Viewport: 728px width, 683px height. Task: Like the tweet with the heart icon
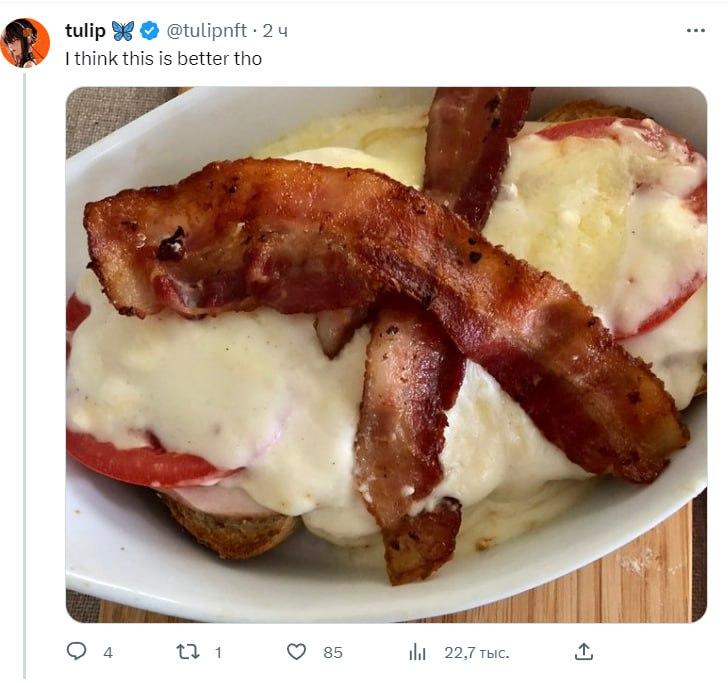(296, 652)
